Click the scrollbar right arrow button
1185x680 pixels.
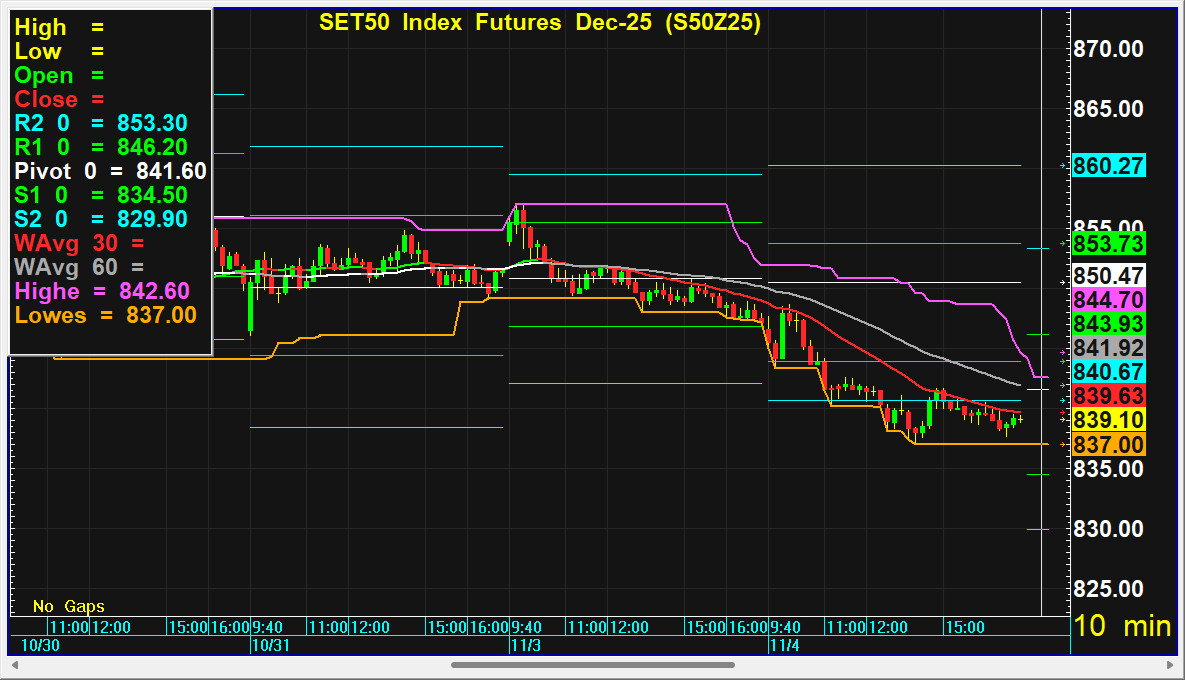[x=1168, y=665]
